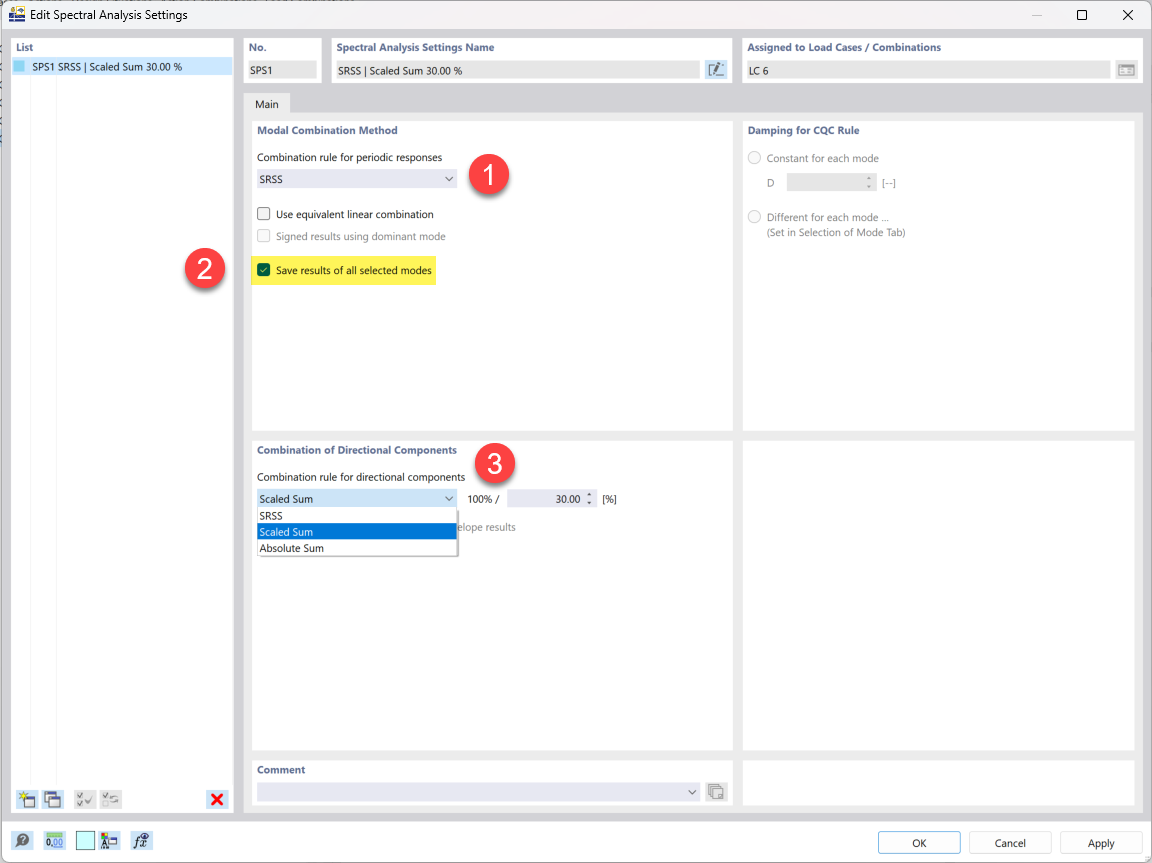Click the cyan color swatch in the bottom toolbar

85,840
